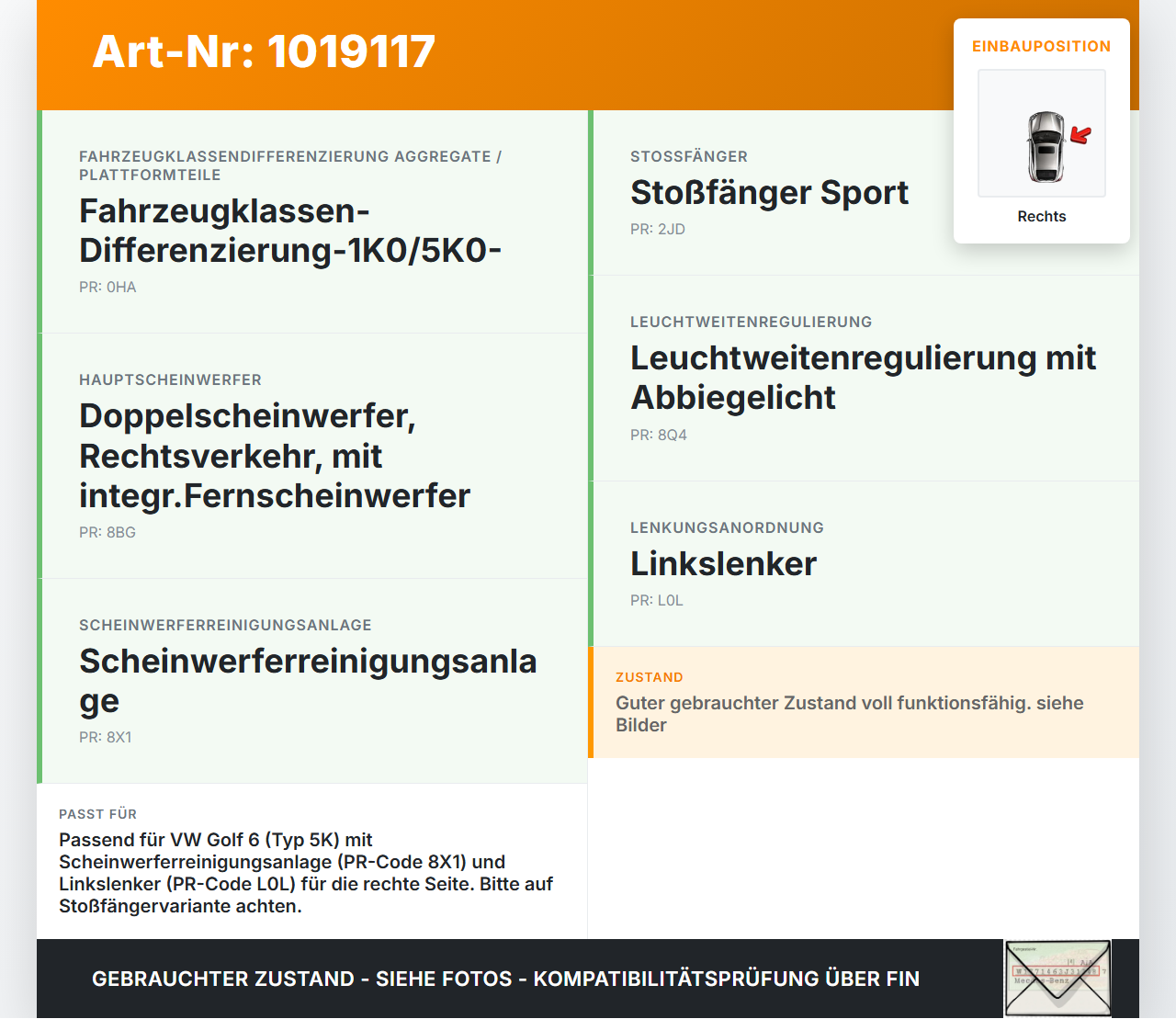Click the Fahrzeugbrief envelope icon
The width and height of the screenshot is (1176, 1019).
point(1057,979)
